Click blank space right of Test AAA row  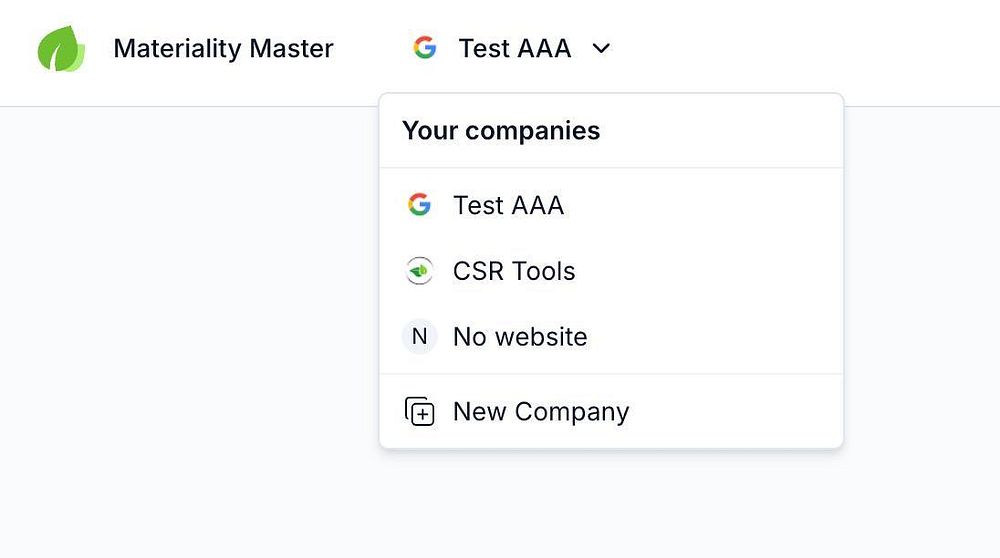pos(720,205)
